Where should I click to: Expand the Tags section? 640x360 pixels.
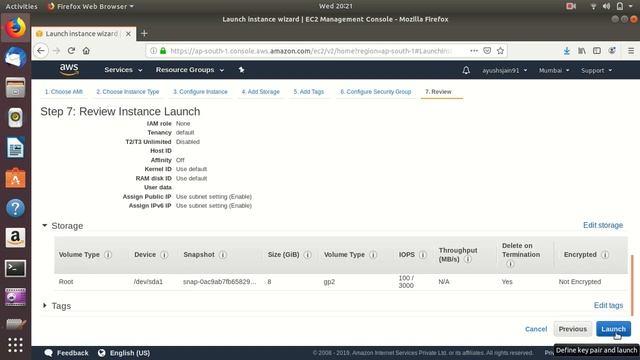(44, 305)
